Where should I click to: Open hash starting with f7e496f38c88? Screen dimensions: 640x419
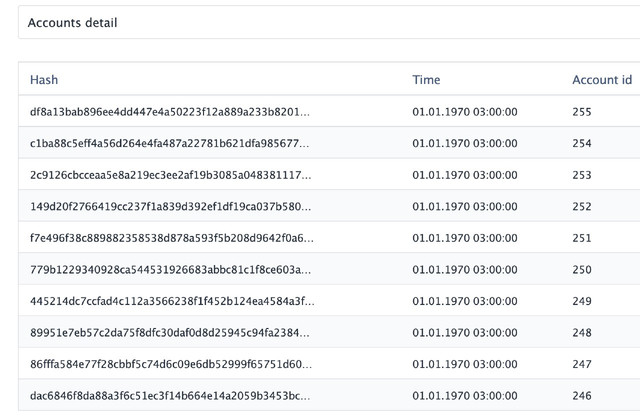[171, 238]
